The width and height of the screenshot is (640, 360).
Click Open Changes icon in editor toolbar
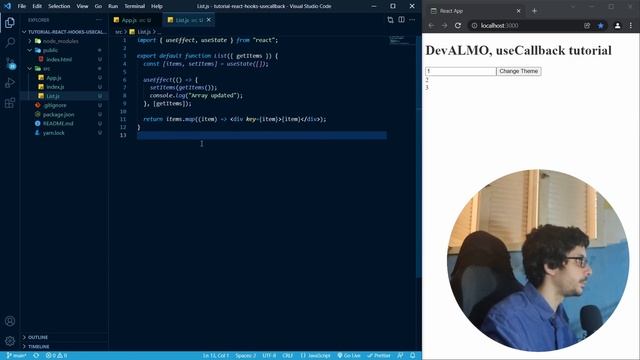click(390, 20)
